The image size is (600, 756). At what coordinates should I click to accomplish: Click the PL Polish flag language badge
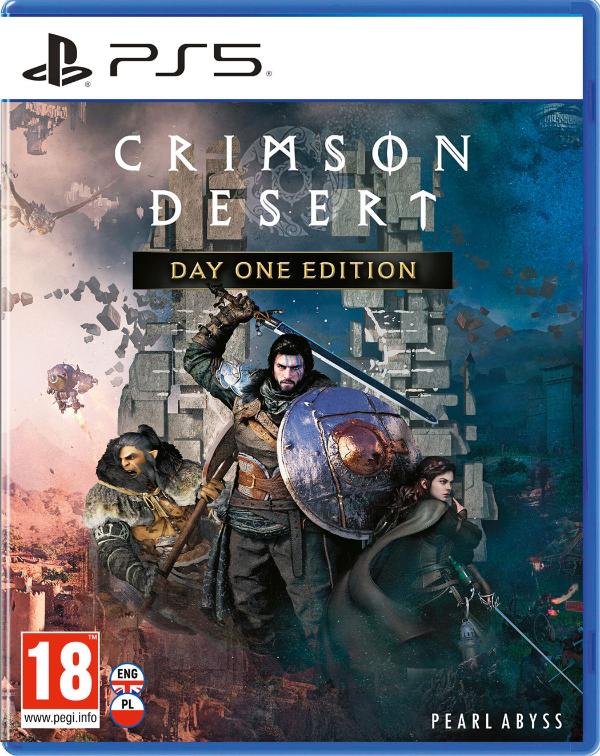point(127,710)
